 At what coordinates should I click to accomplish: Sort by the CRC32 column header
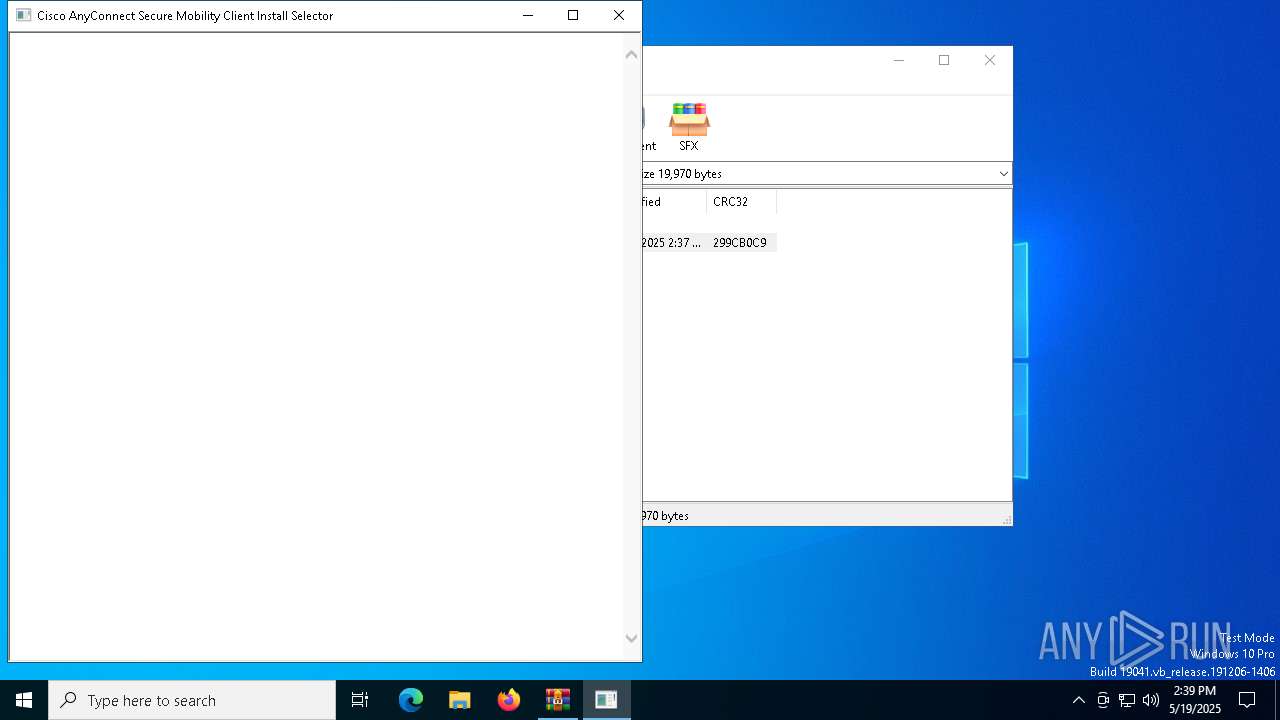(x=741, y=202)
